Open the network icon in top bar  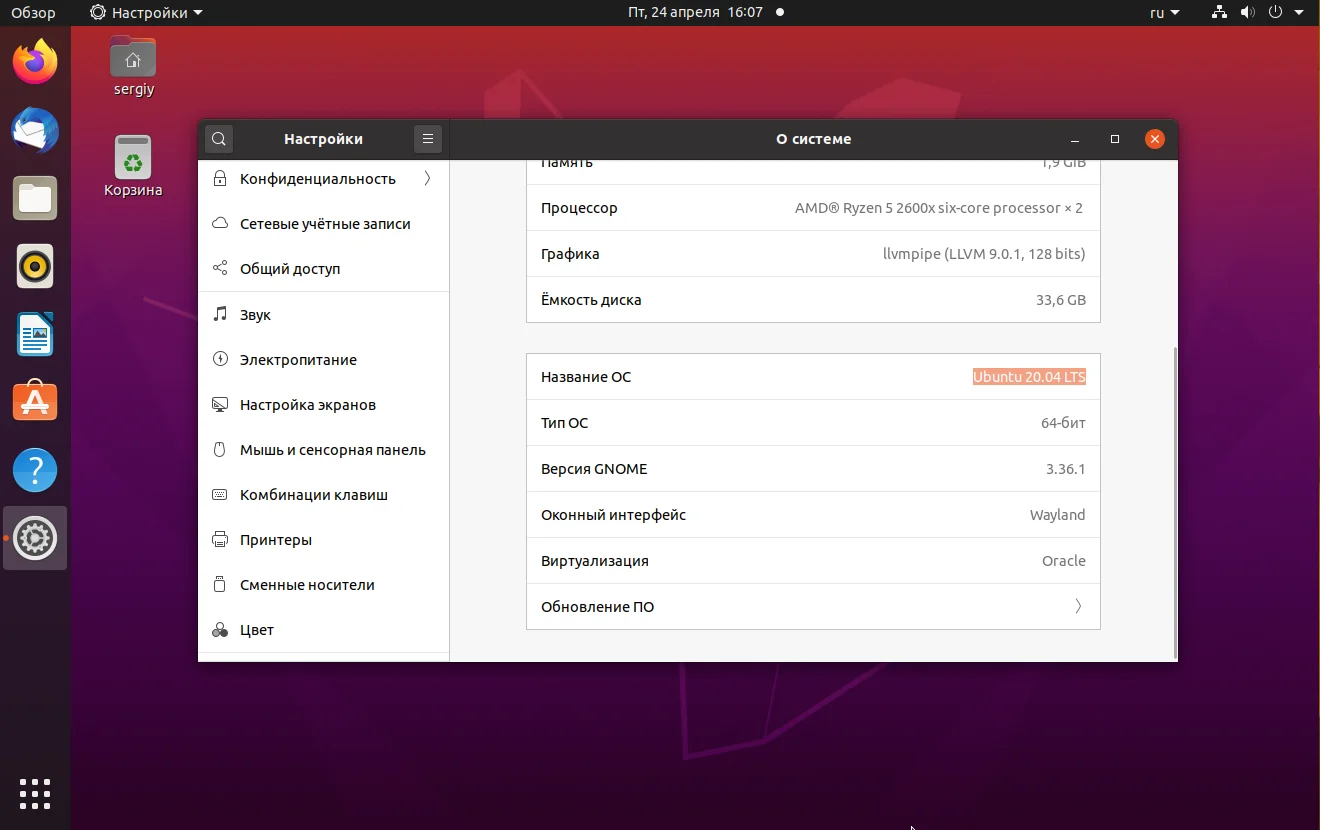click(1219, 13)
